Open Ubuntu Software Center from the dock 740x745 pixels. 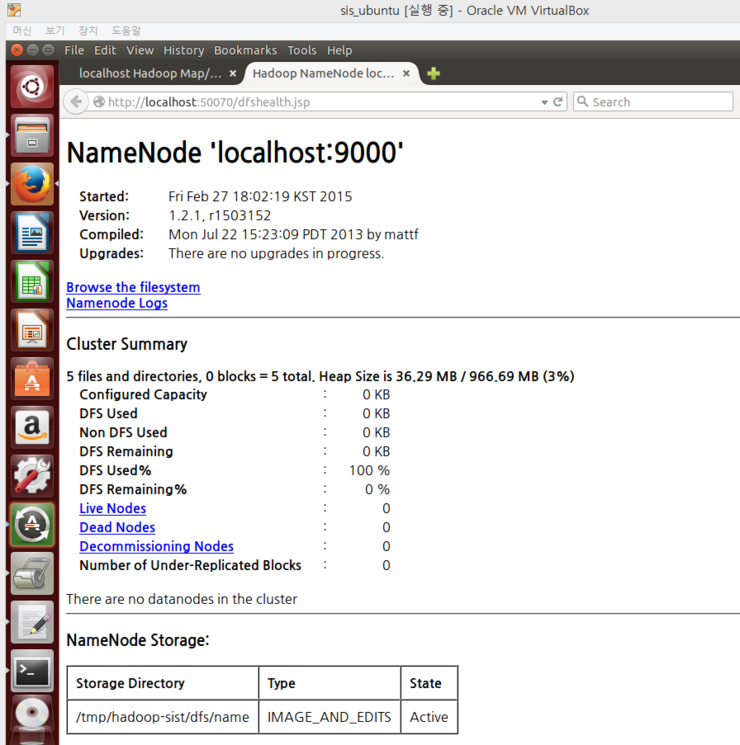click(x=32, y=380)
